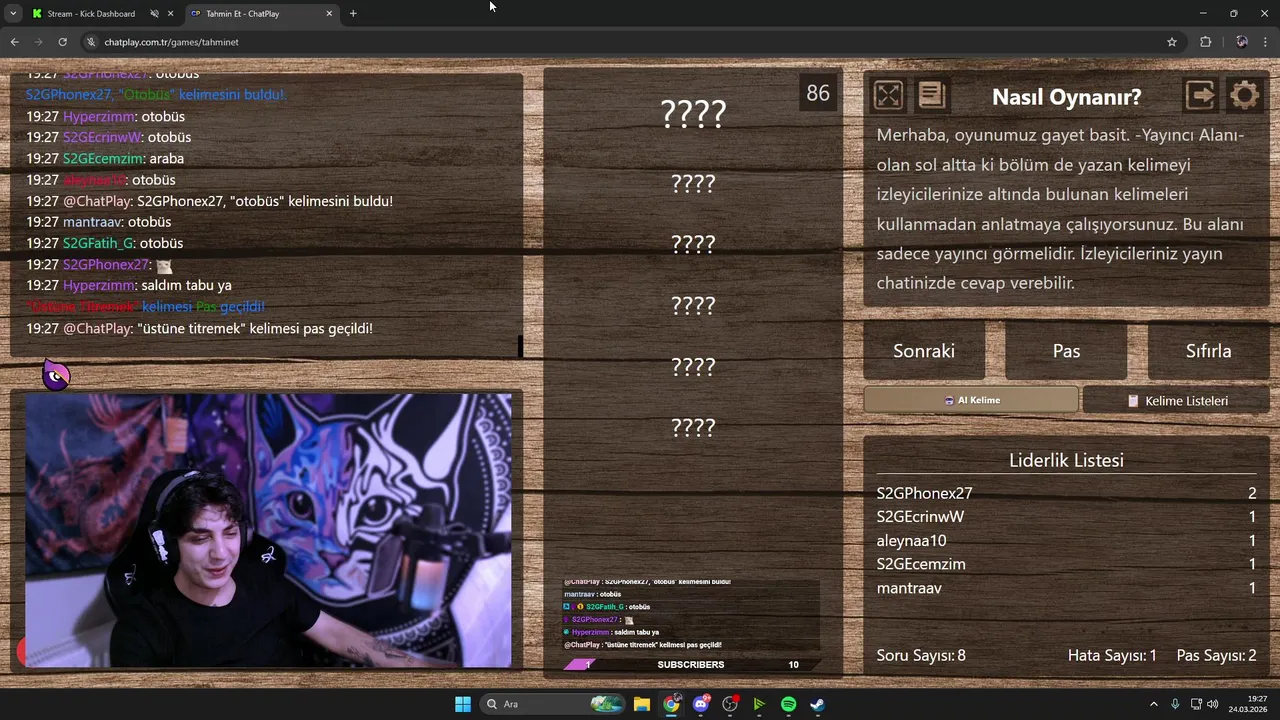1280x720 pixels.
Task: Click the taskbar search box Ara
Action: 552,704
